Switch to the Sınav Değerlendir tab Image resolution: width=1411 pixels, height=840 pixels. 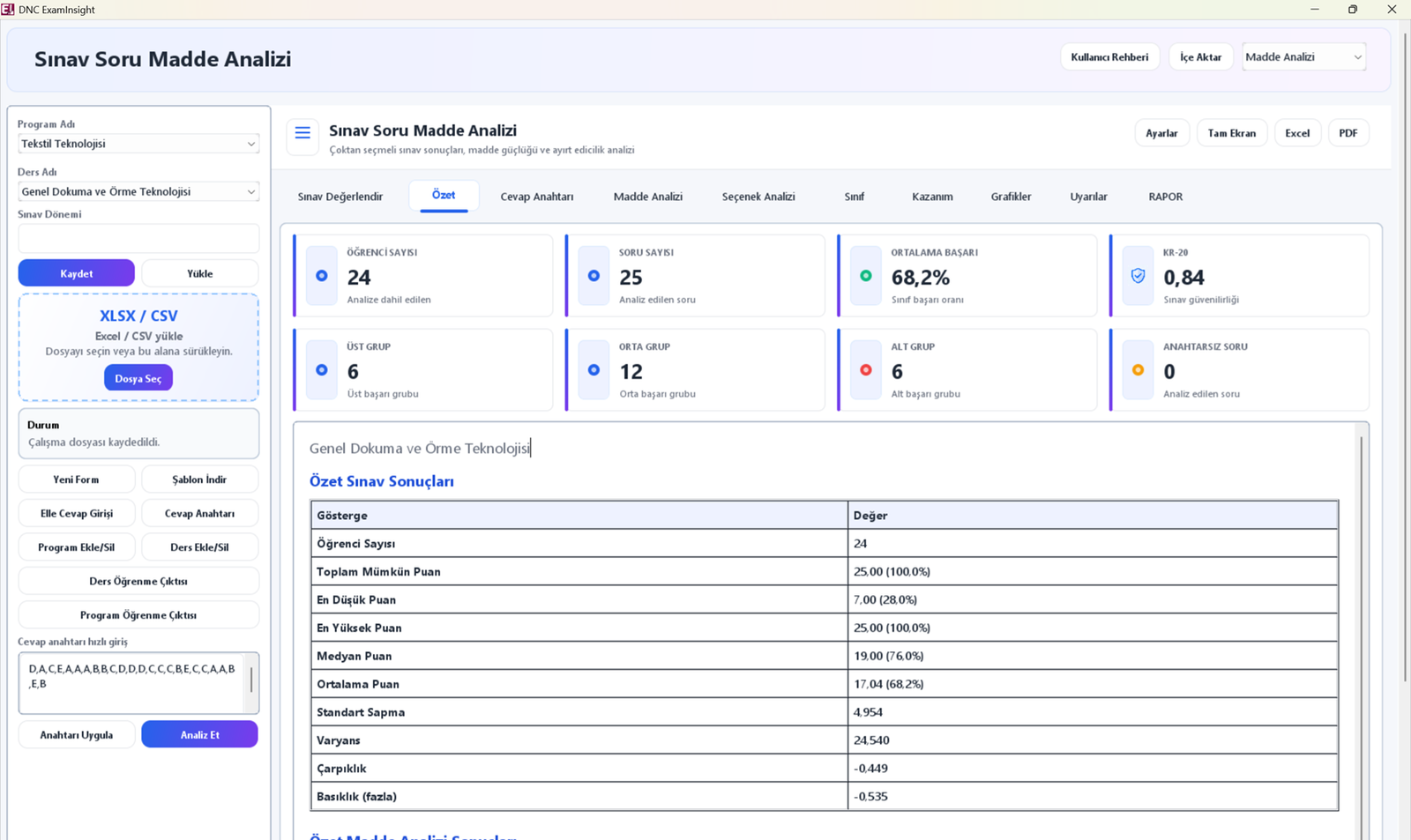tap(340, 197)
